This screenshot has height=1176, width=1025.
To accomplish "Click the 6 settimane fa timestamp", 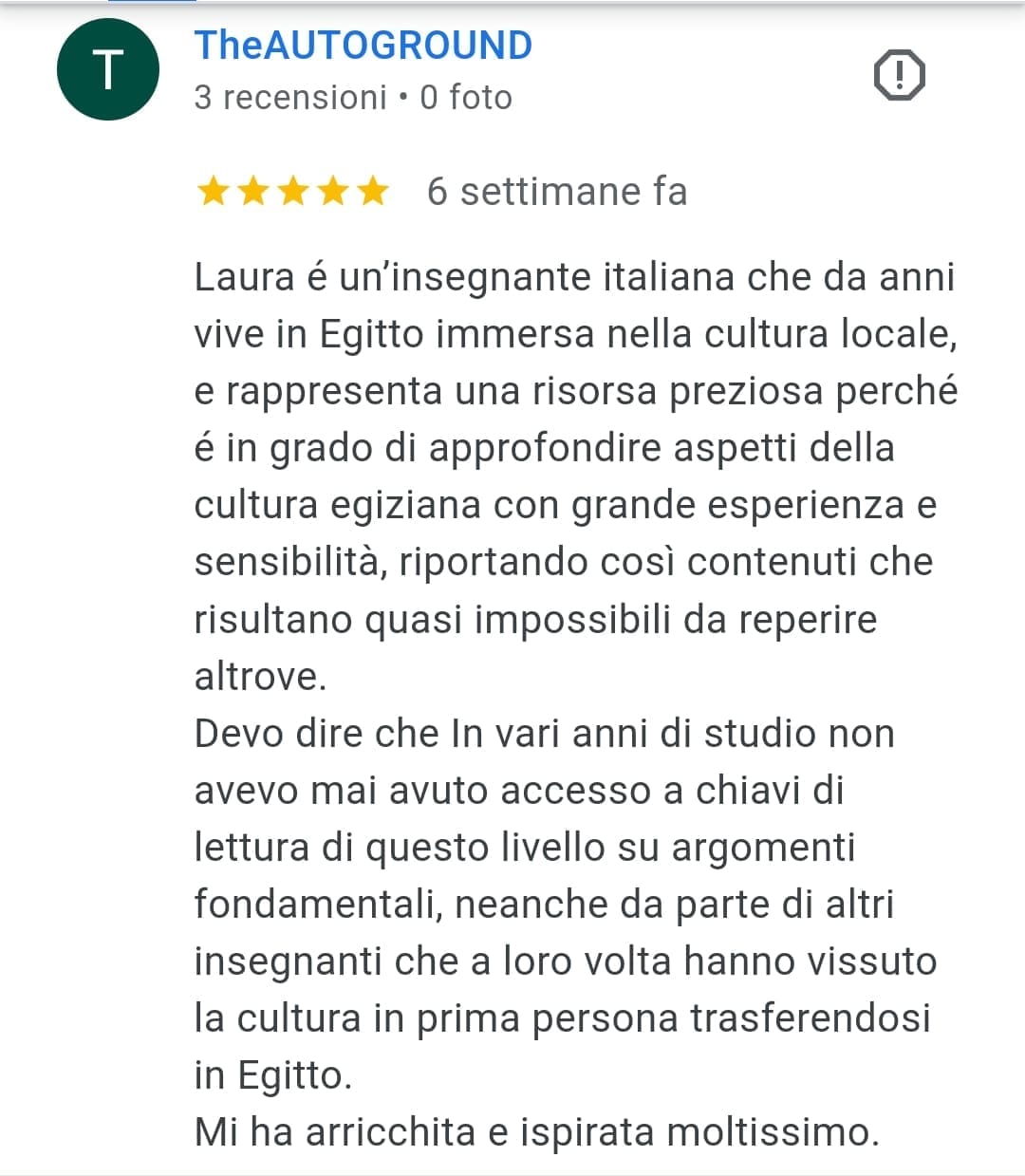I will coord(557,192).
